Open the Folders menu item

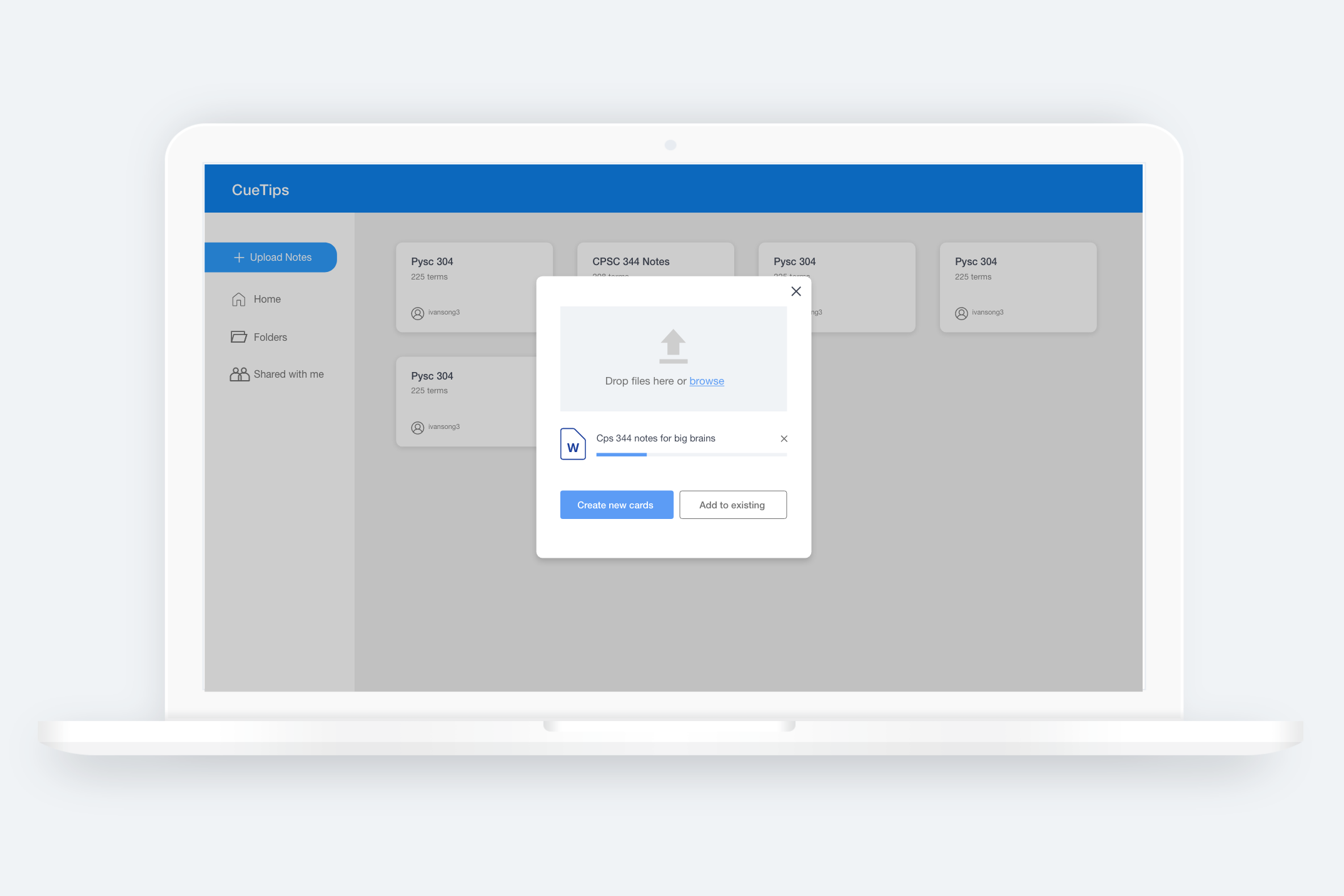coord(270,337)
